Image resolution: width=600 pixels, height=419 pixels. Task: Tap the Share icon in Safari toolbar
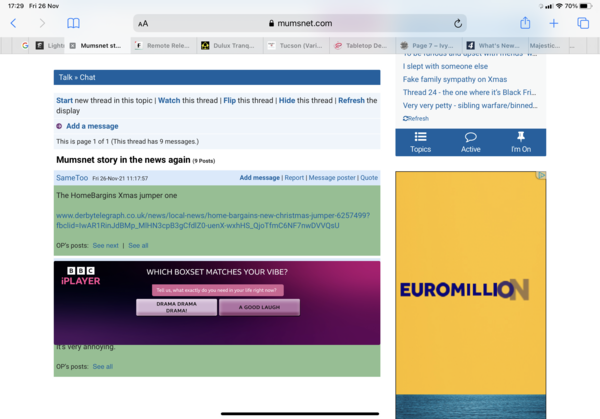[x=525, y=23]
